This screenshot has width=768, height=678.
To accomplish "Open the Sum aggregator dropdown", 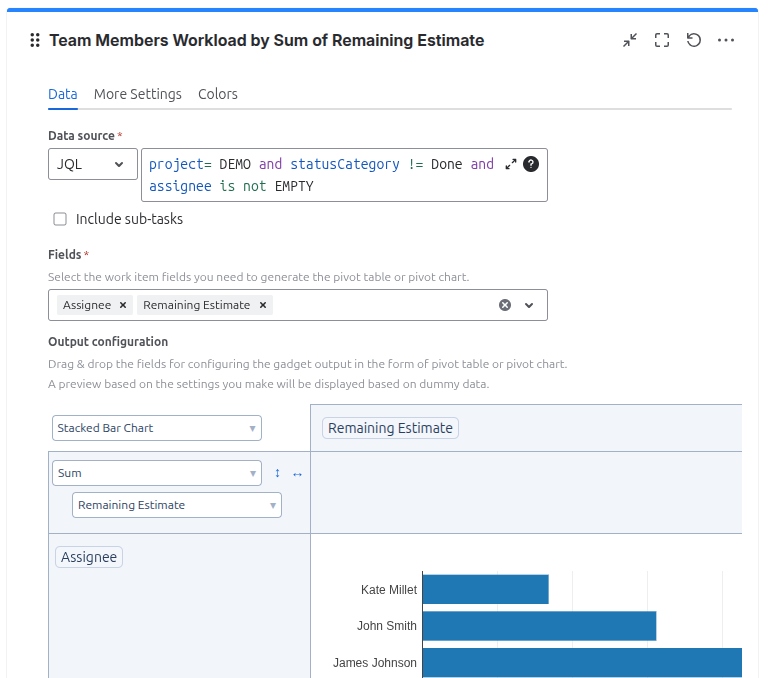I will pyautogui.click(x=156, y=473).
